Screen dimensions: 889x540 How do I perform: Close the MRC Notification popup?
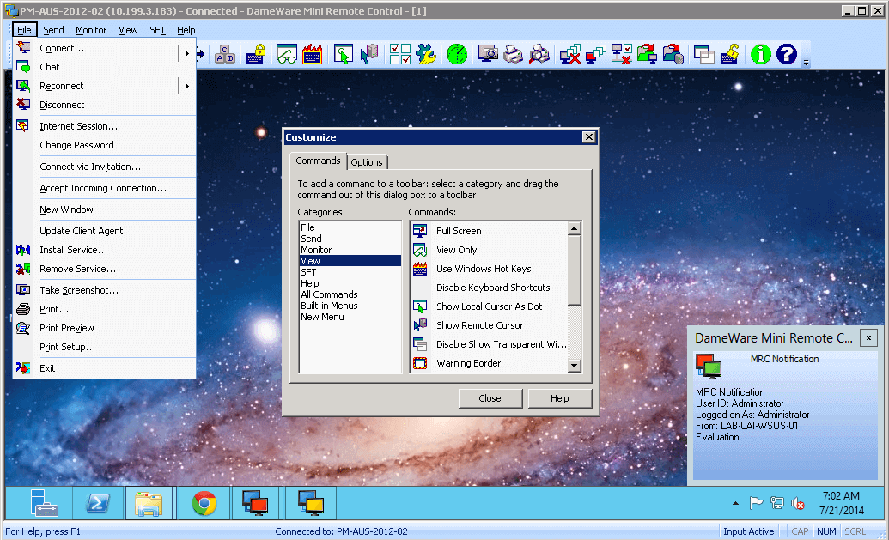[868, 339]
